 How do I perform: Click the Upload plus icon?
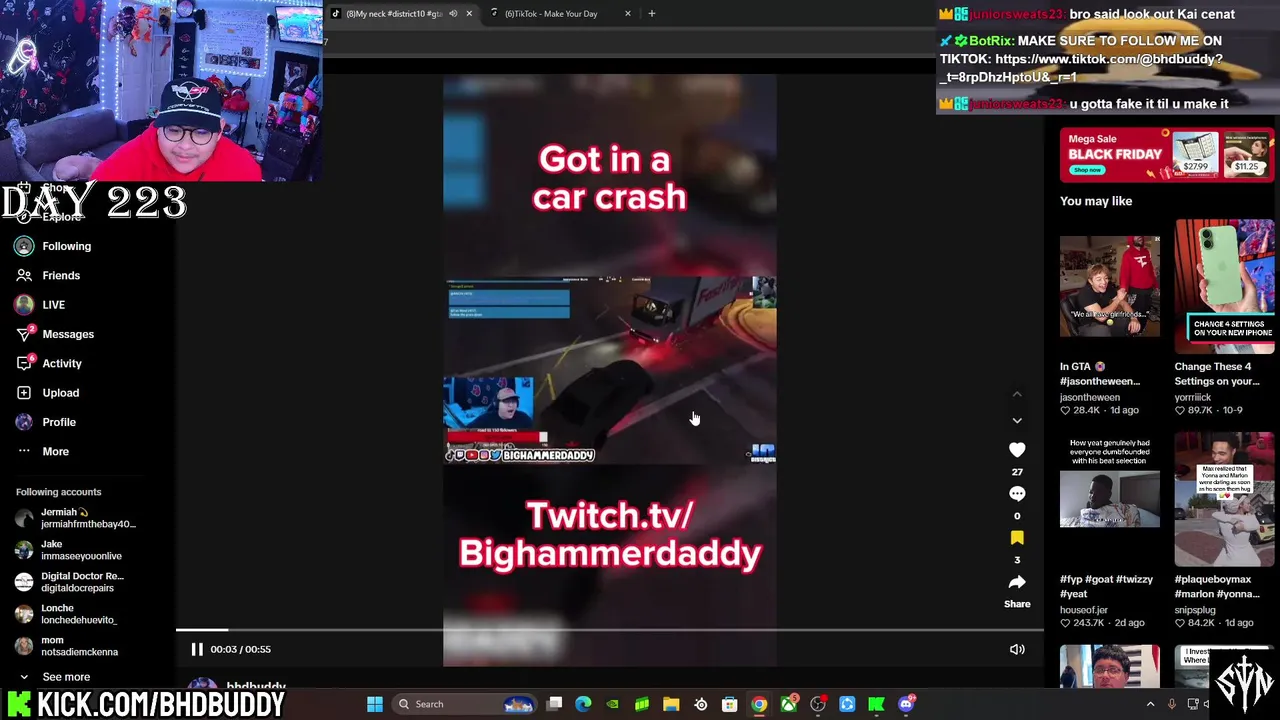[24, 393]
